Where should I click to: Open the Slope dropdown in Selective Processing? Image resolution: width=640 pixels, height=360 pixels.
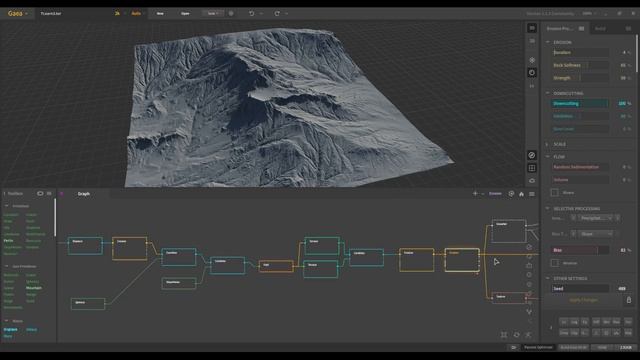click(x=596, y=234)
